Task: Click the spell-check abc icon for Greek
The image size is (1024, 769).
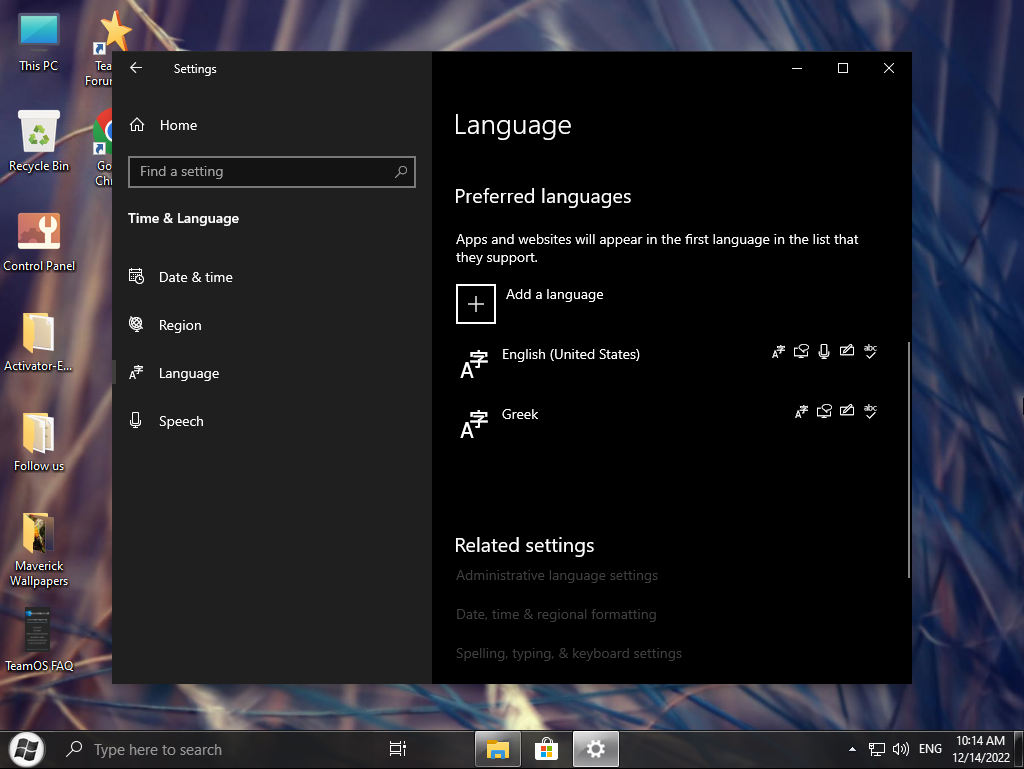Action: pyautogui.click(x=870, y=411)
